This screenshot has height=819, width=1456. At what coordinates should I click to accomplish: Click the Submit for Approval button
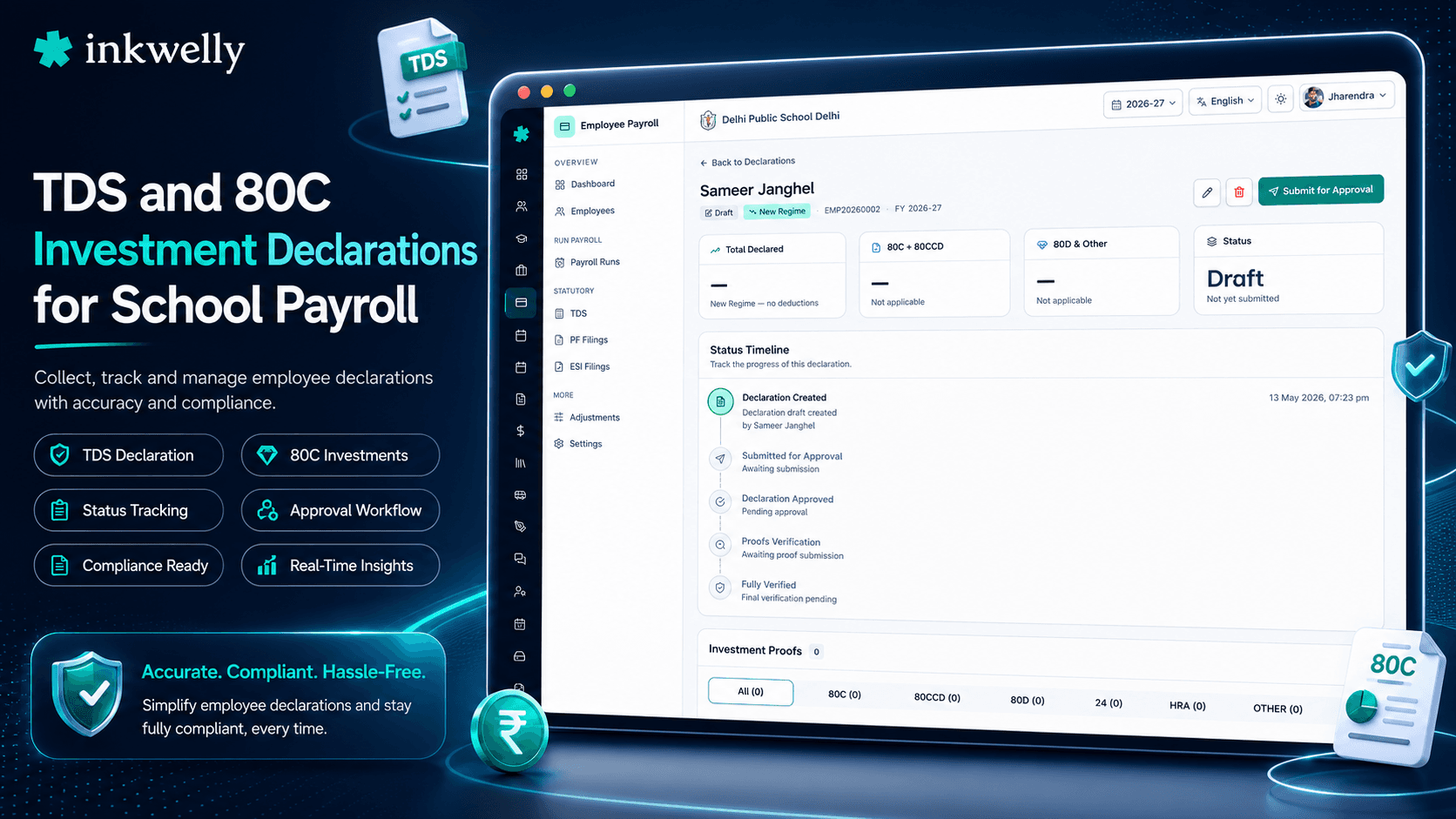1321,191
